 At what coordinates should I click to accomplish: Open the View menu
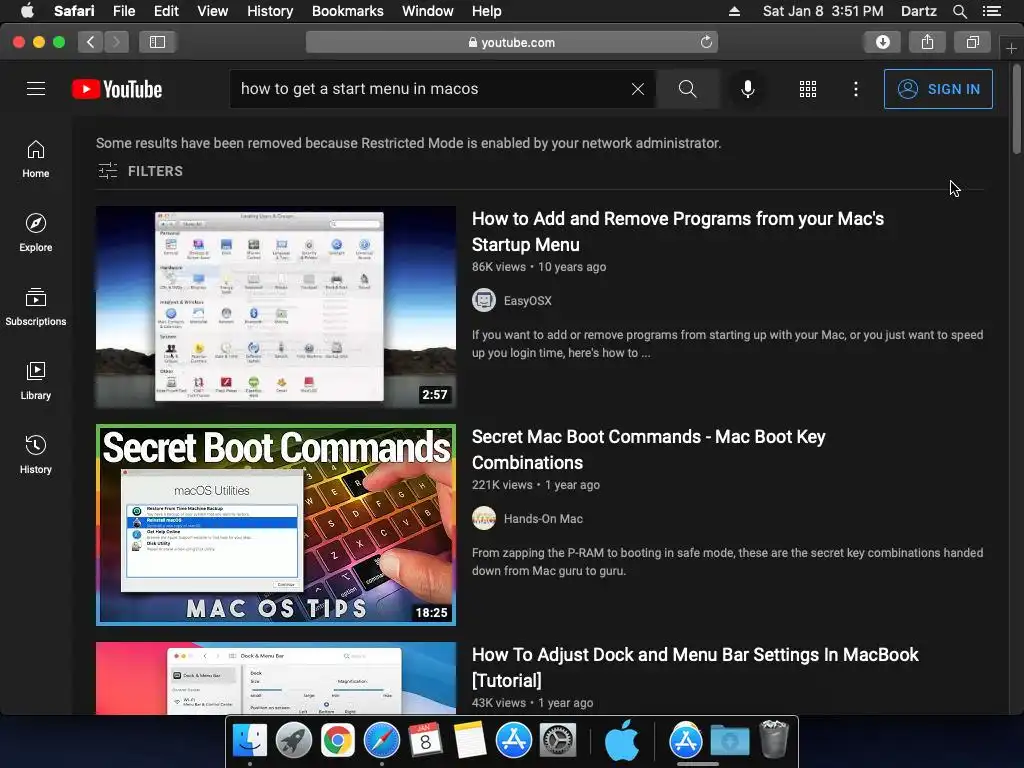click(213, 11)
